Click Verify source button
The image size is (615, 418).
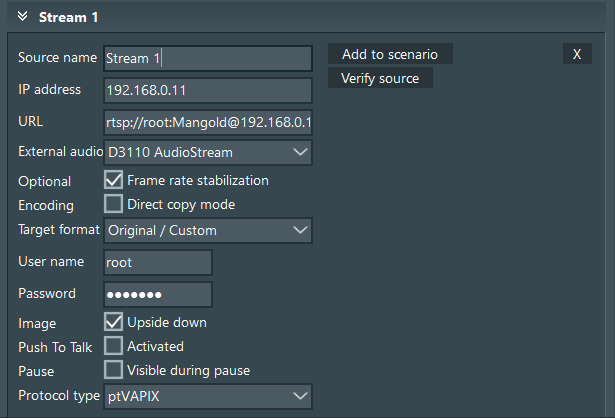pos(380,78)
